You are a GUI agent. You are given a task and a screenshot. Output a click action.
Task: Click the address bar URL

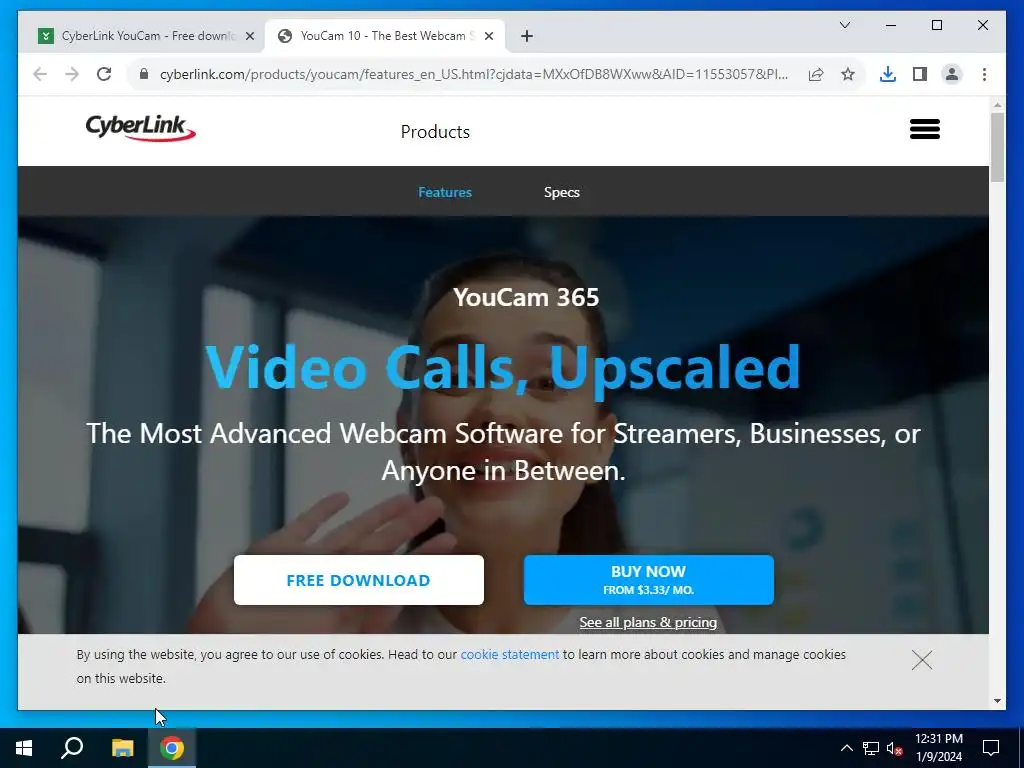pos(473,74)
